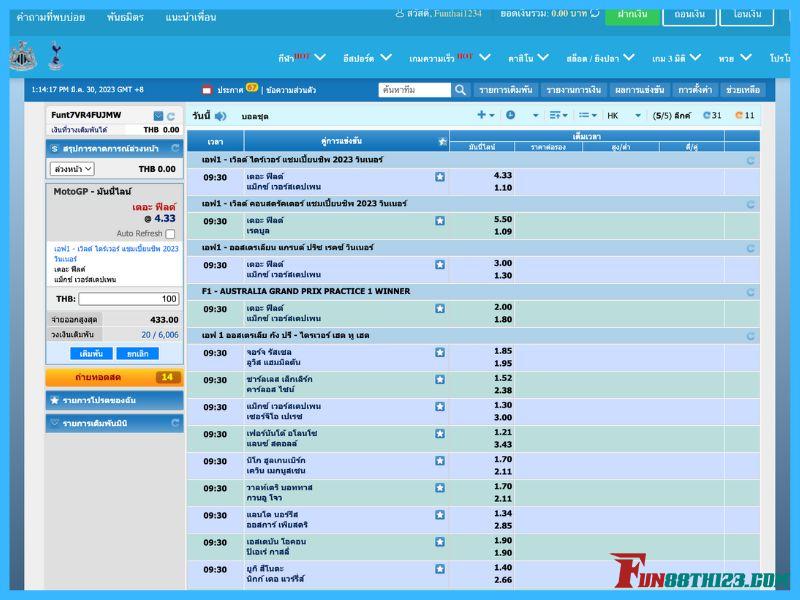Click the green ฝากเงิน deposit button
The image size is (800, 600).
632,15
